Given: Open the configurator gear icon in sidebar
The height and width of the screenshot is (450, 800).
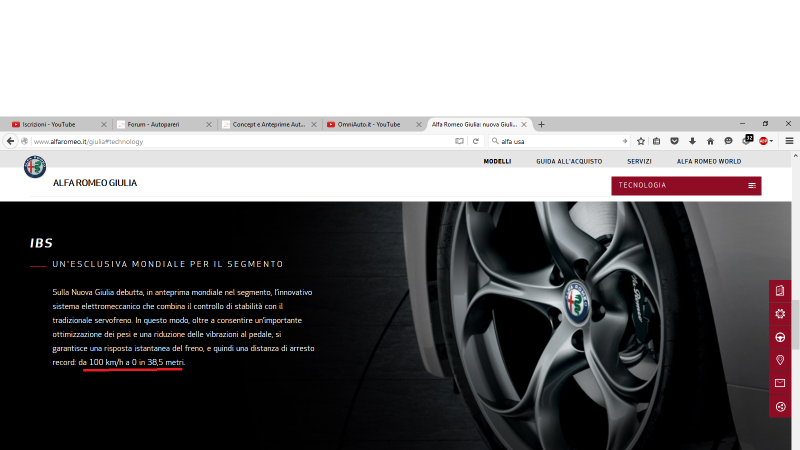Looking at the screenshot, I should [780, 313].
